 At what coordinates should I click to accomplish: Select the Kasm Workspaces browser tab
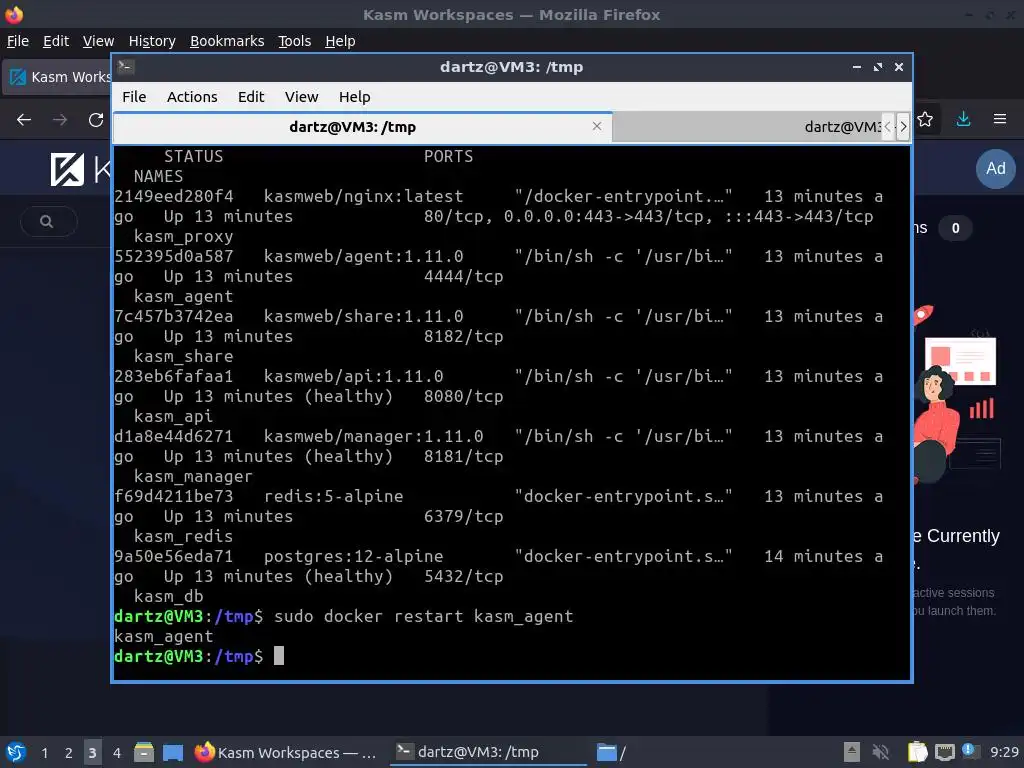click(59, 77)
